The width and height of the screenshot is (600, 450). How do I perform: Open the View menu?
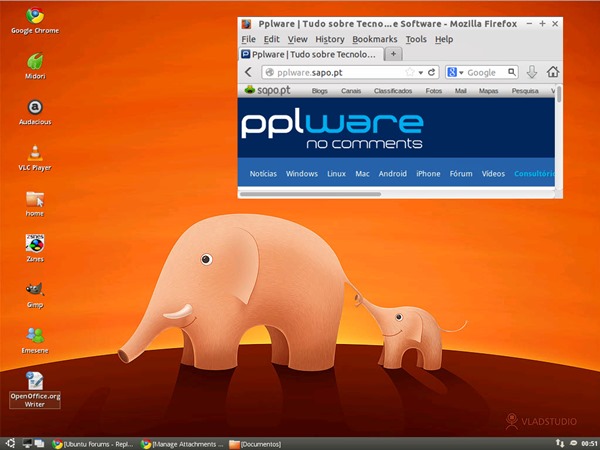tap(297, 39)
